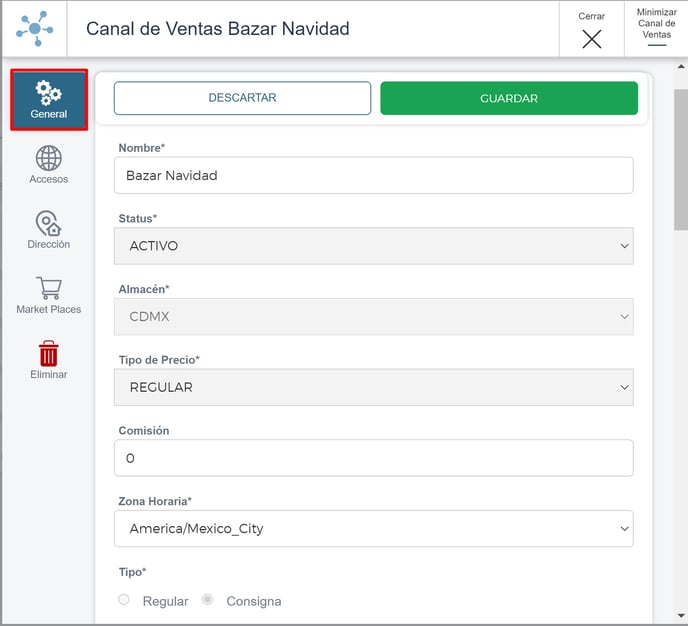Image resolution: width=688 pixels, height=626 pixels.
Task: Open the Zona Horaria dropdown
Action: coord(373,528)
